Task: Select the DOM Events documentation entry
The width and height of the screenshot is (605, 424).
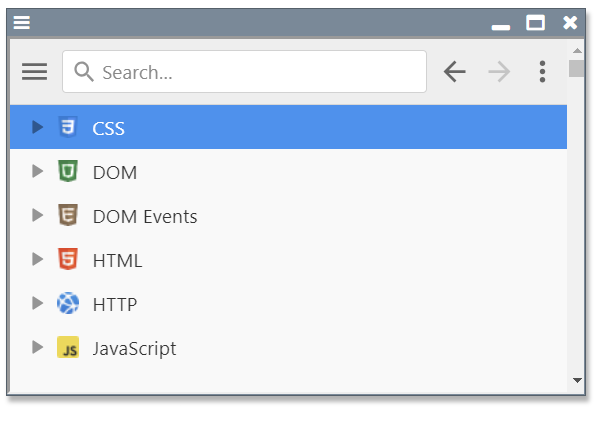Action: point(145,216)
